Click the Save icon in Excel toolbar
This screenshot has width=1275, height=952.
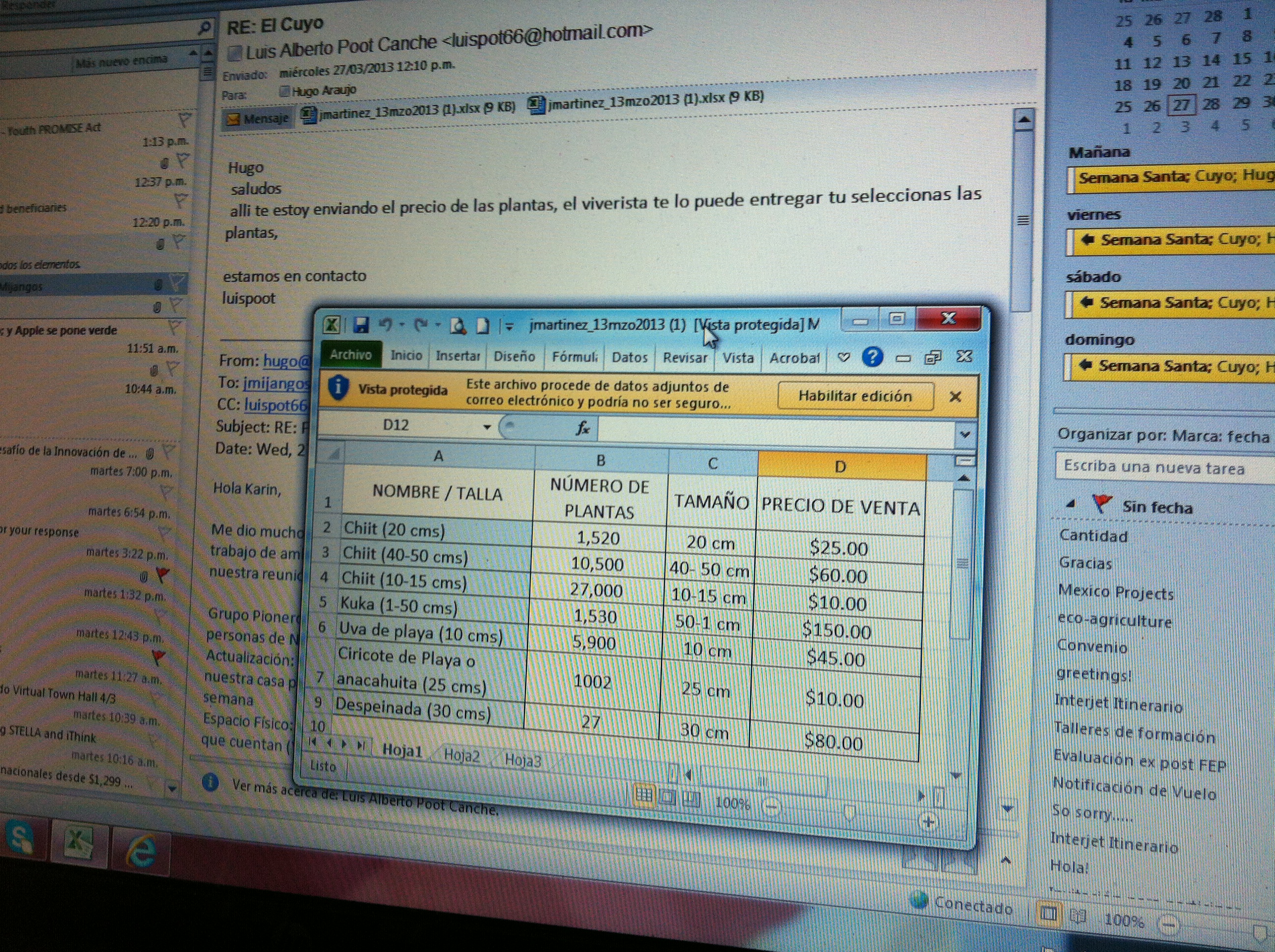click(x=361, y=326)
